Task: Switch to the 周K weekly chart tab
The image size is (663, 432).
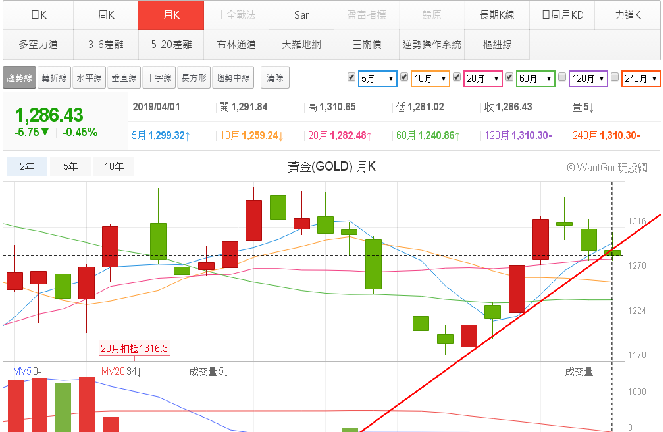Action: click(x=107, y=15)
